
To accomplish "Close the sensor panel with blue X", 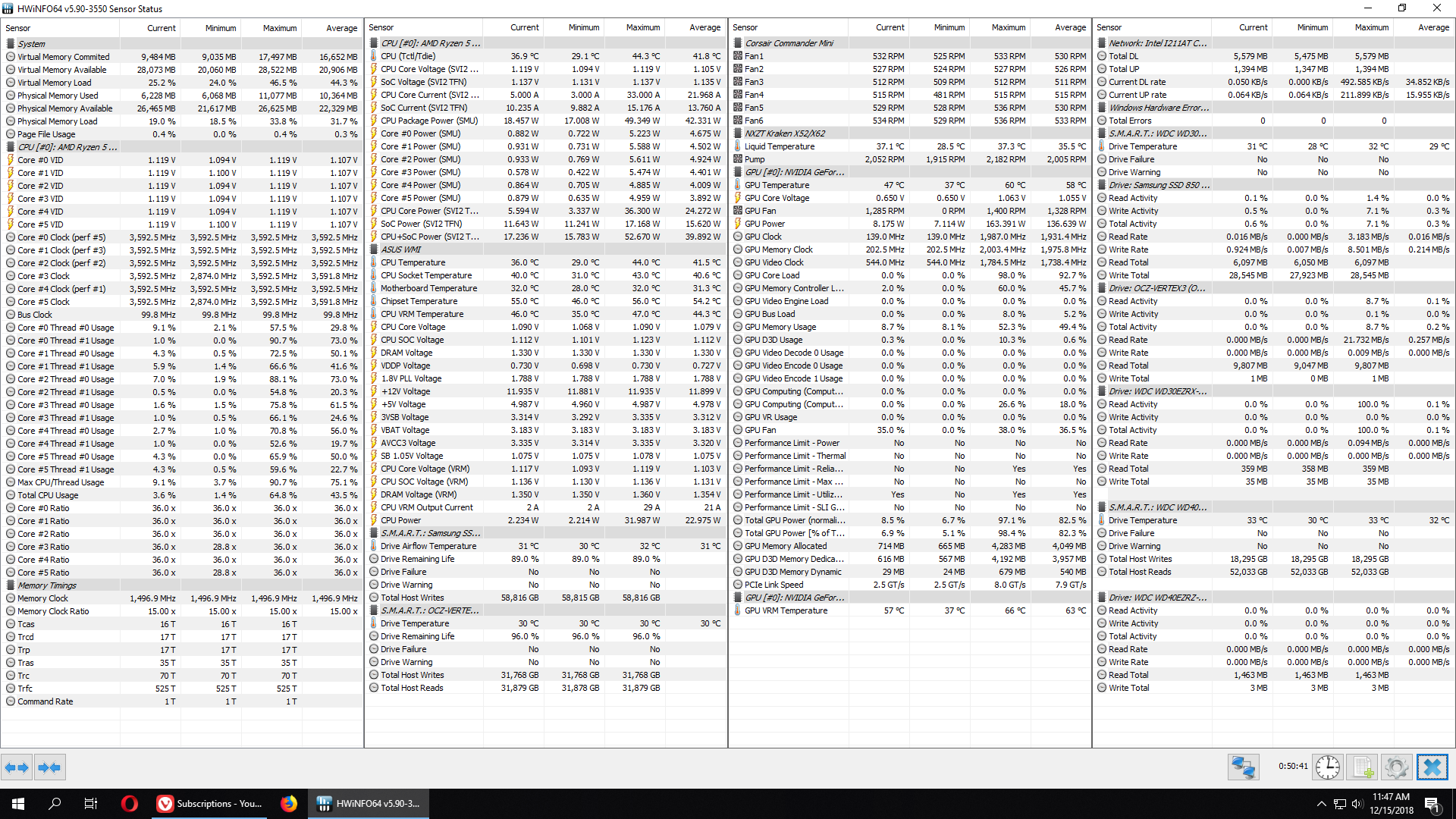I will coord(1432,767).
